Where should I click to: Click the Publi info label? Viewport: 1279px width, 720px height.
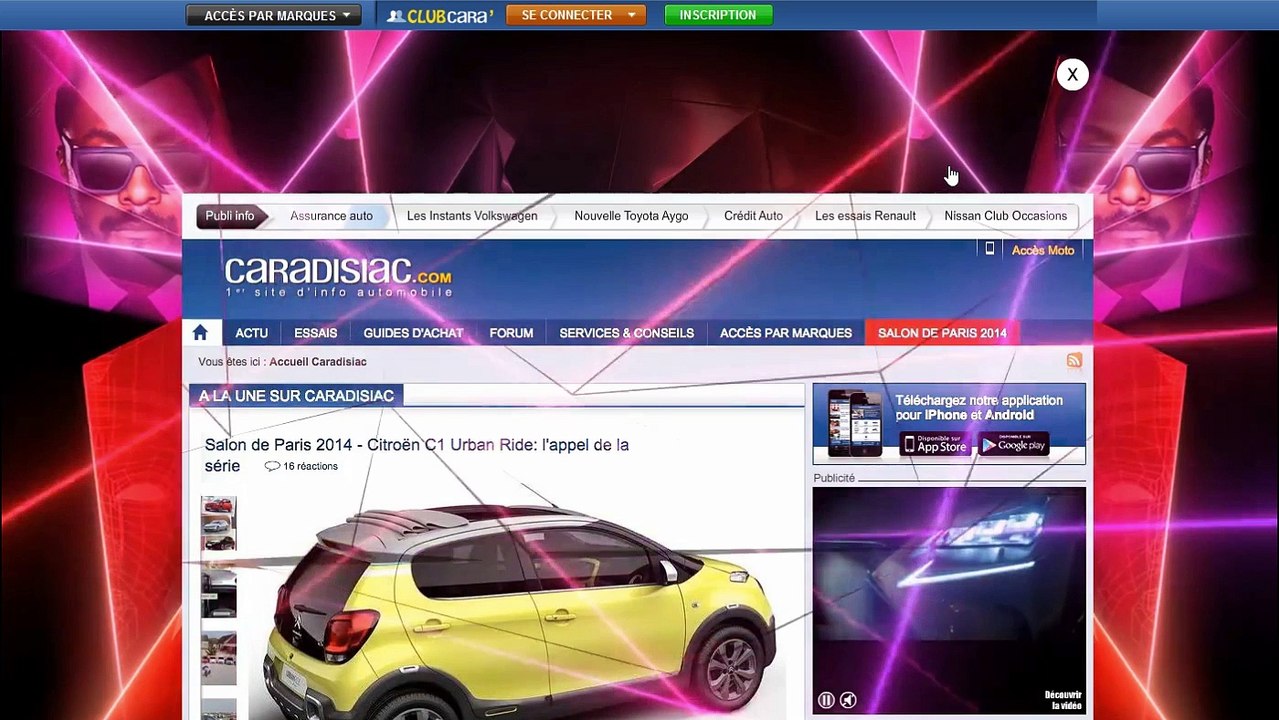tap(230, 216)
